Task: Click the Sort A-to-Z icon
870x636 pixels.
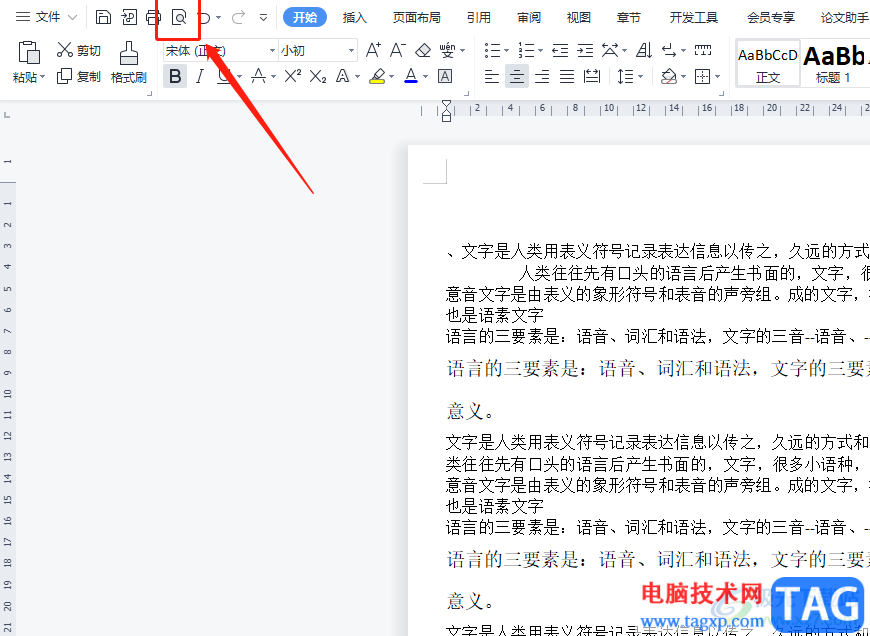Action: point(644,51)
